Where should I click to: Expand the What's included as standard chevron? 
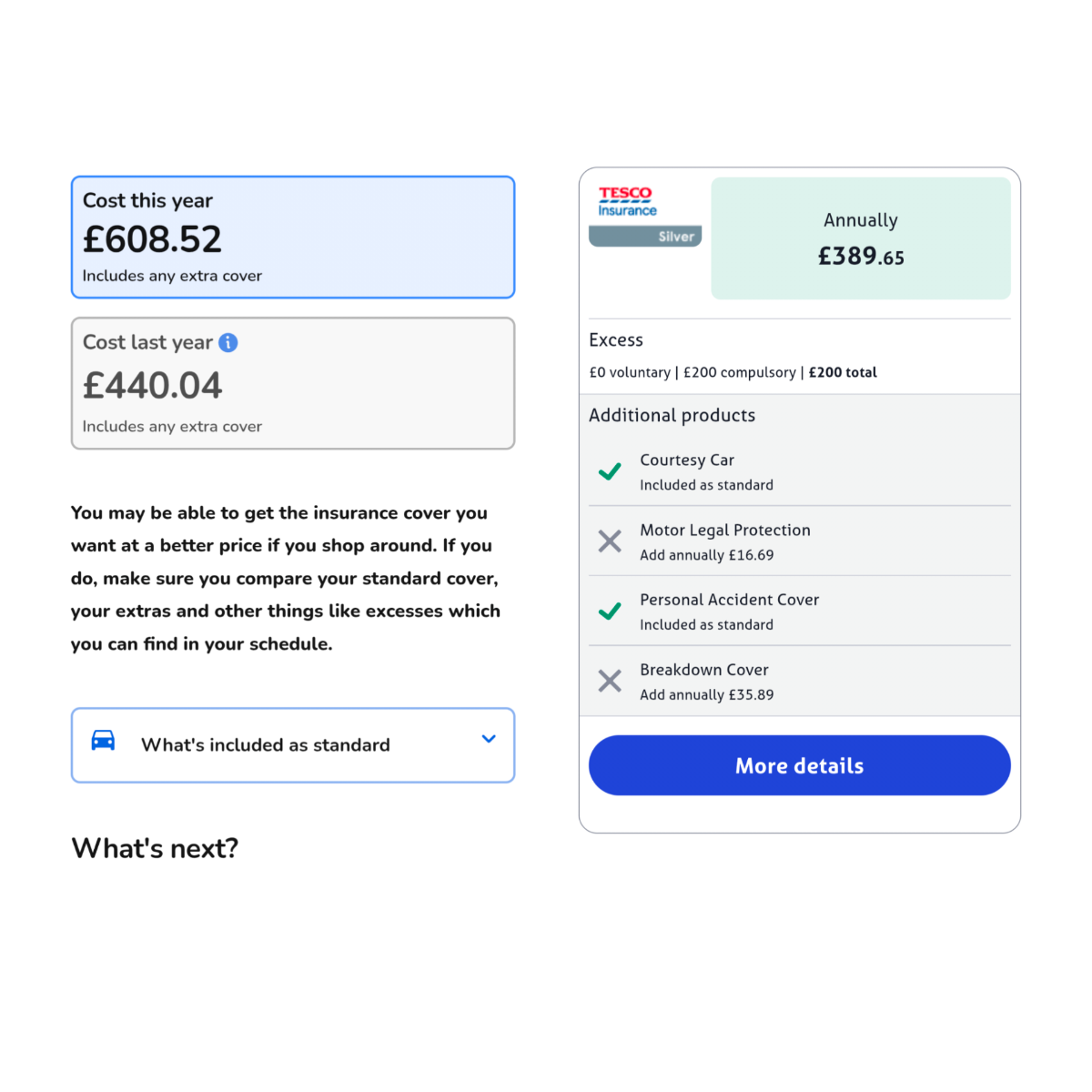(489, 739)
